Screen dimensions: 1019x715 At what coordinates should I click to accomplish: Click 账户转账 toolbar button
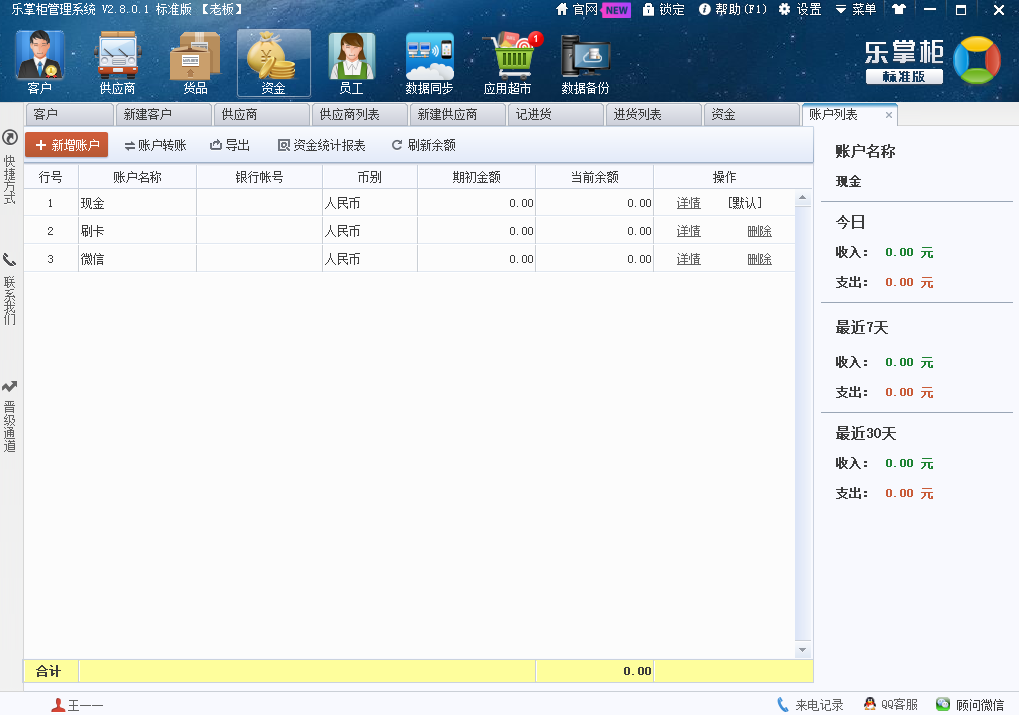pos(155,145)
